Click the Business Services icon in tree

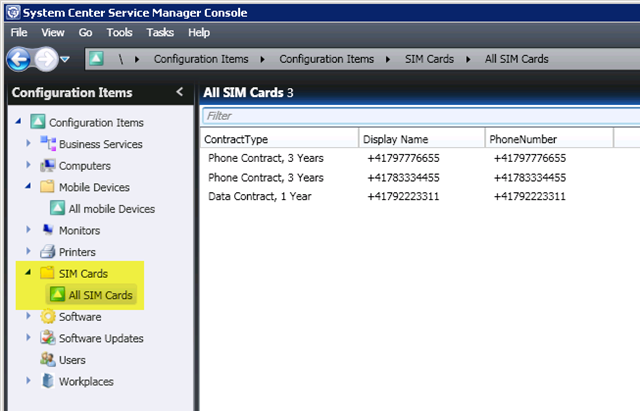pos(47,144)
